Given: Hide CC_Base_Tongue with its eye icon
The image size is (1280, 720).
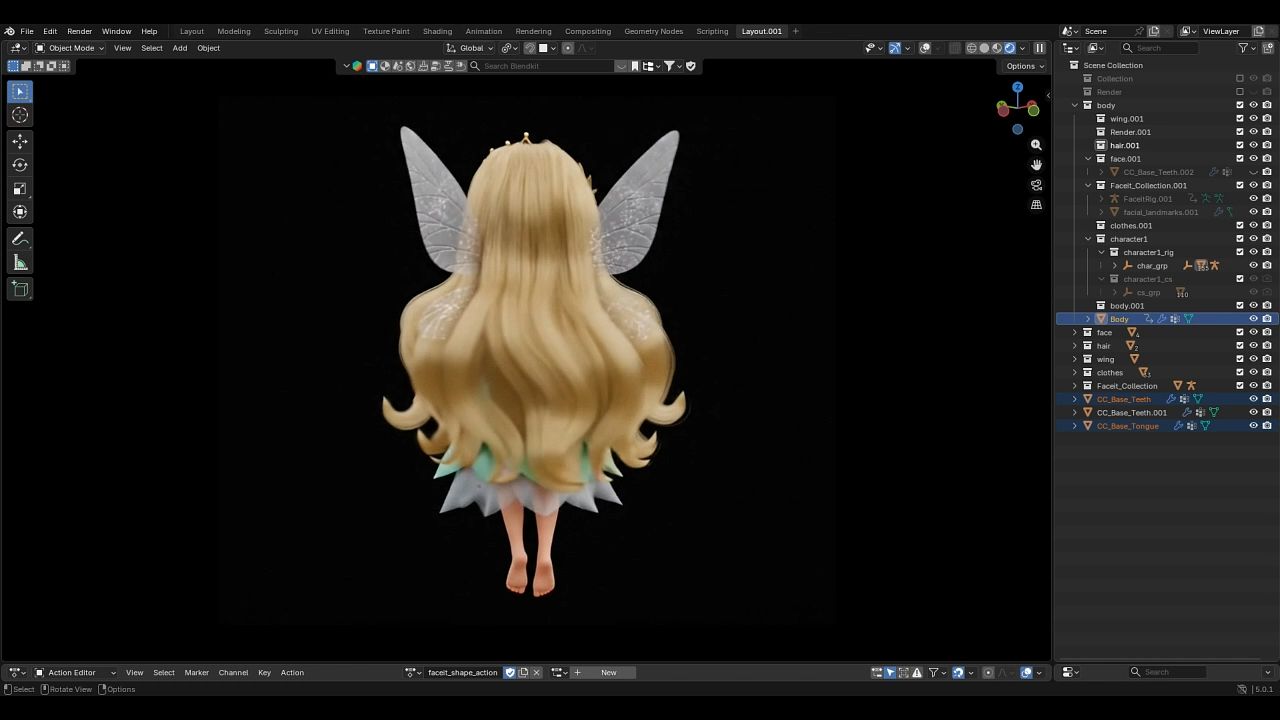Looking at the screenshot, I should 1253,426.
